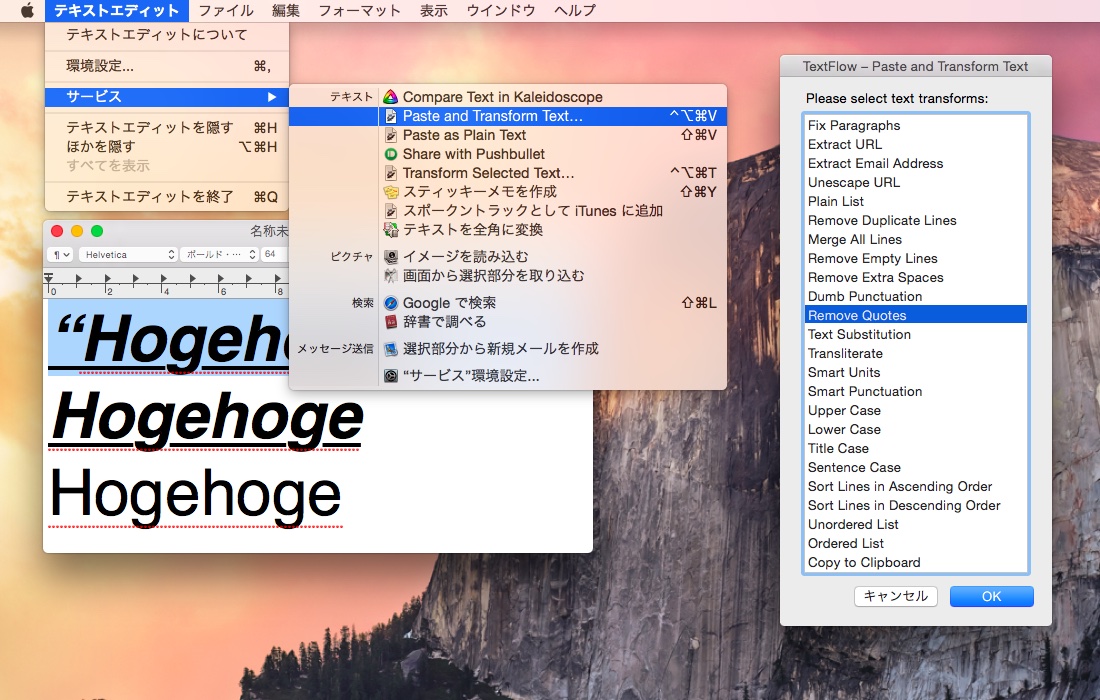
Task: Click the Pushbullet icon in Services menu
Action: pos(391,154)
